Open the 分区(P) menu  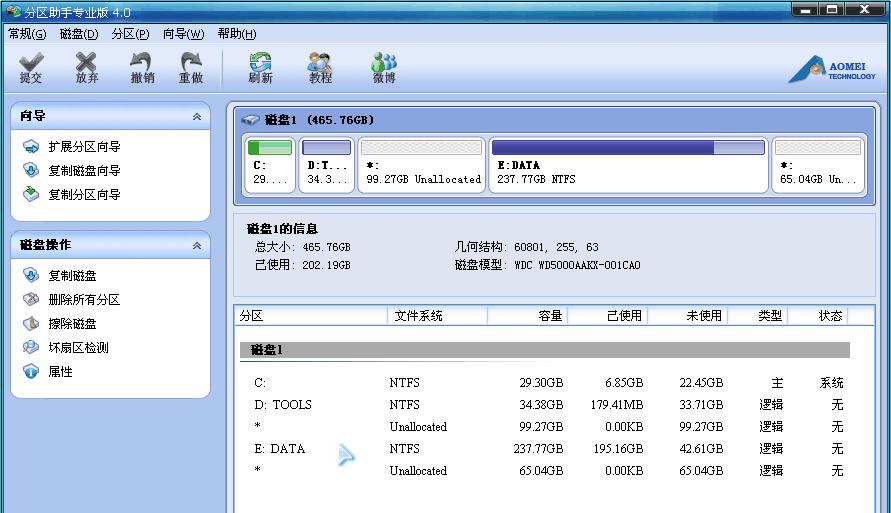[131, 34]
